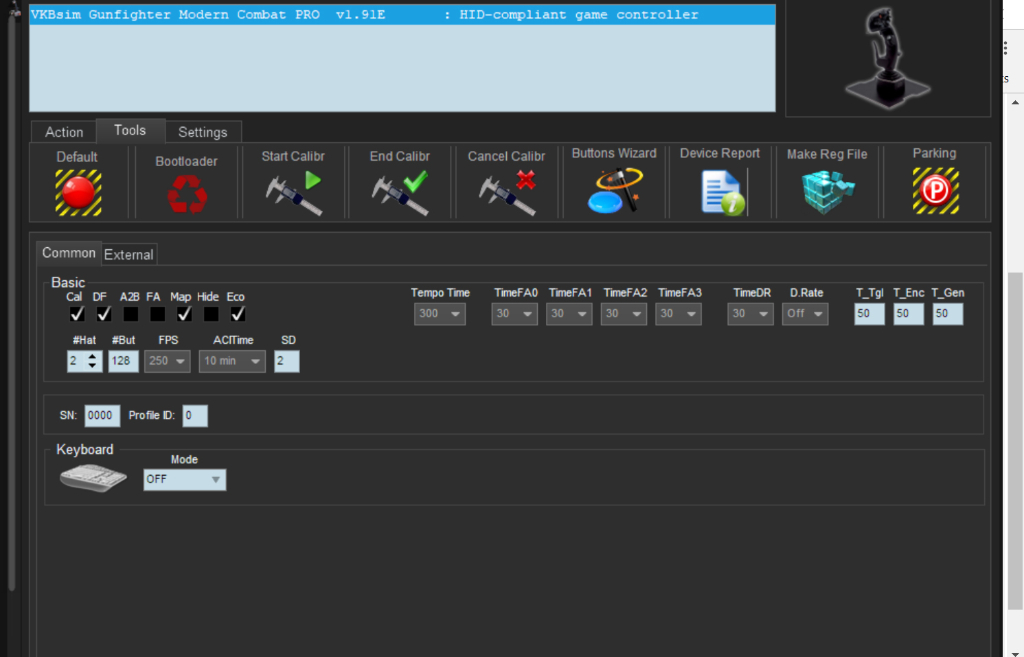Screen dimensions: 1024x657
Task: Select the Common sub-tab
Action: pos(69,253)
